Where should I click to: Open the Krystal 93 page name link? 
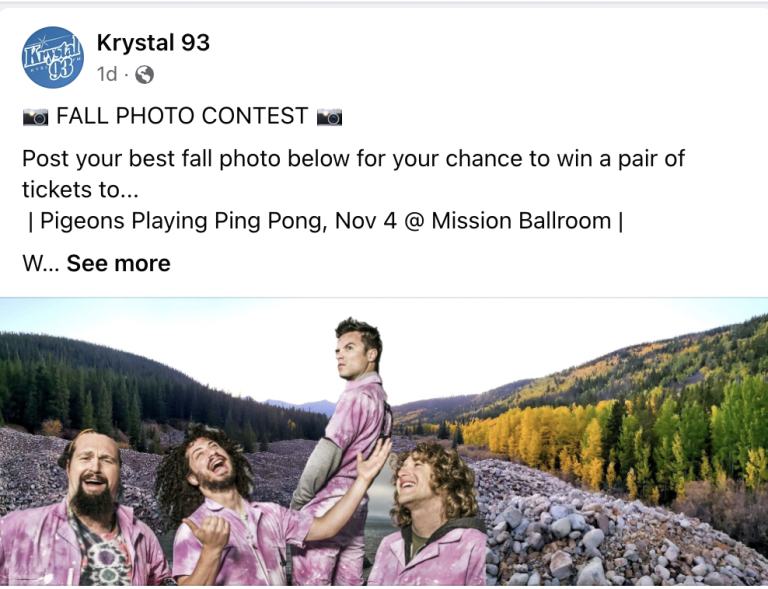point(153,43)
